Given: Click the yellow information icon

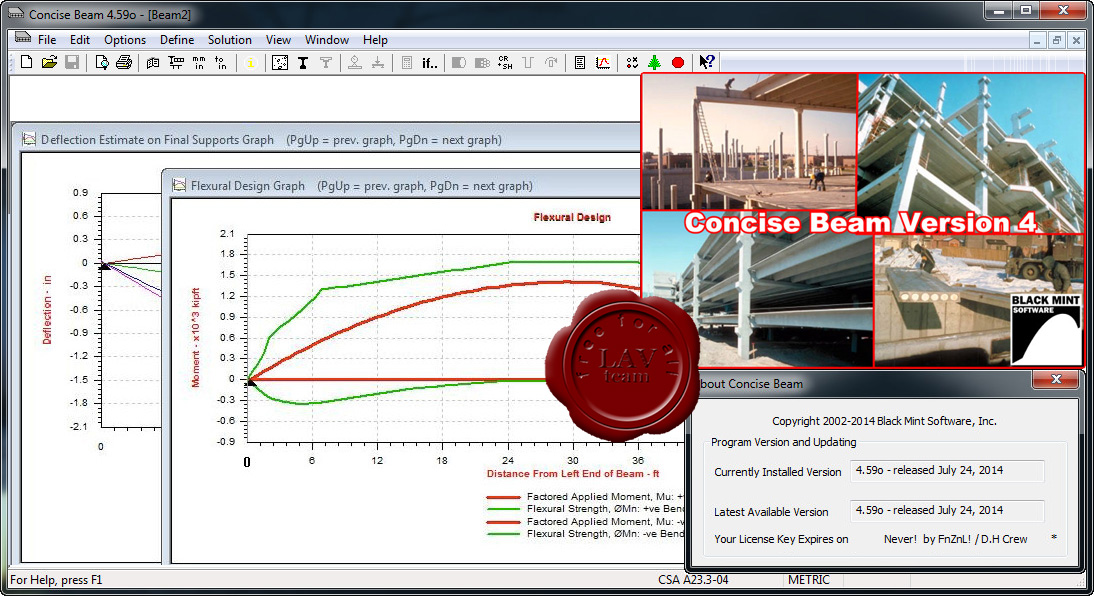Looking at the screenshot, I should [x=250, y=63].
